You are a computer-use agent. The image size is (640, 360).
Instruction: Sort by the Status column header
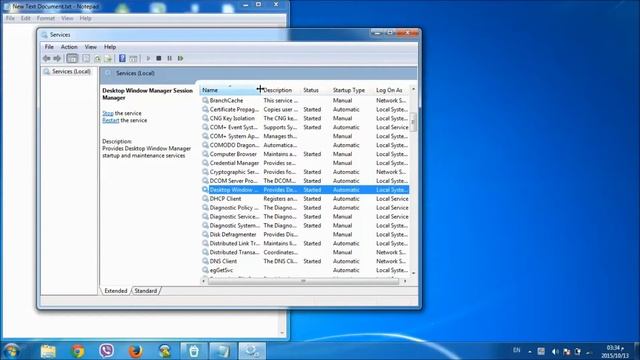(x=315, y=90)
